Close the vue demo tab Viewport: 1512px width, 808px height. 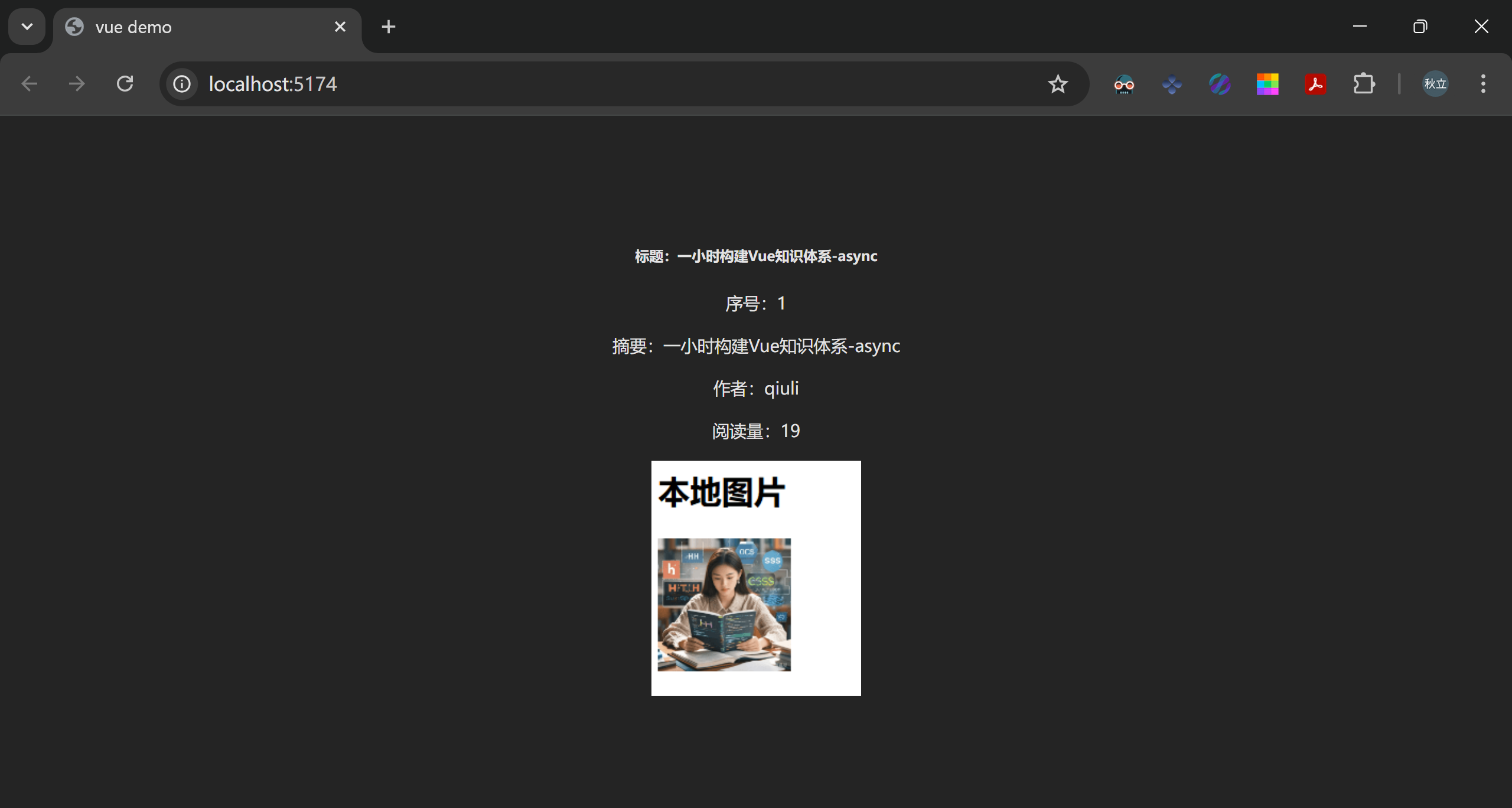click(x=340, y=26)
